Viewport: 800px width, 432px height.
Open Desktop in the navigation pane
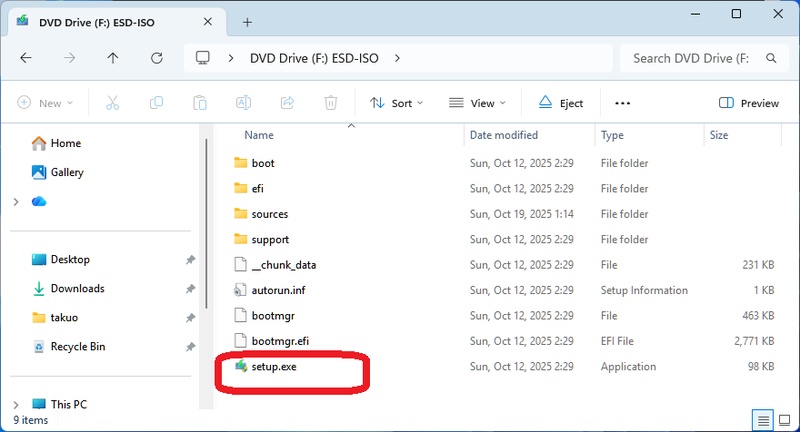61,260
